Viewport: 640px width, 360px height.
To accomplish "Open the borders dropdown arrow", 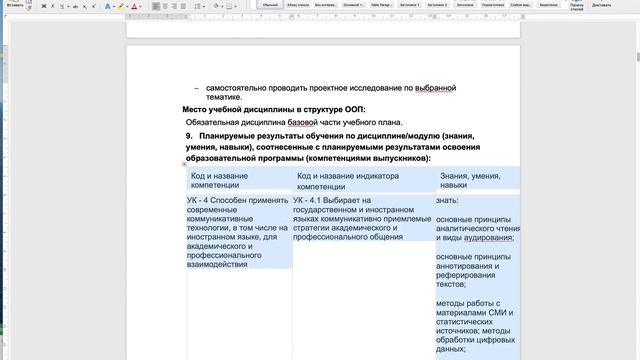I will (235, 7).
